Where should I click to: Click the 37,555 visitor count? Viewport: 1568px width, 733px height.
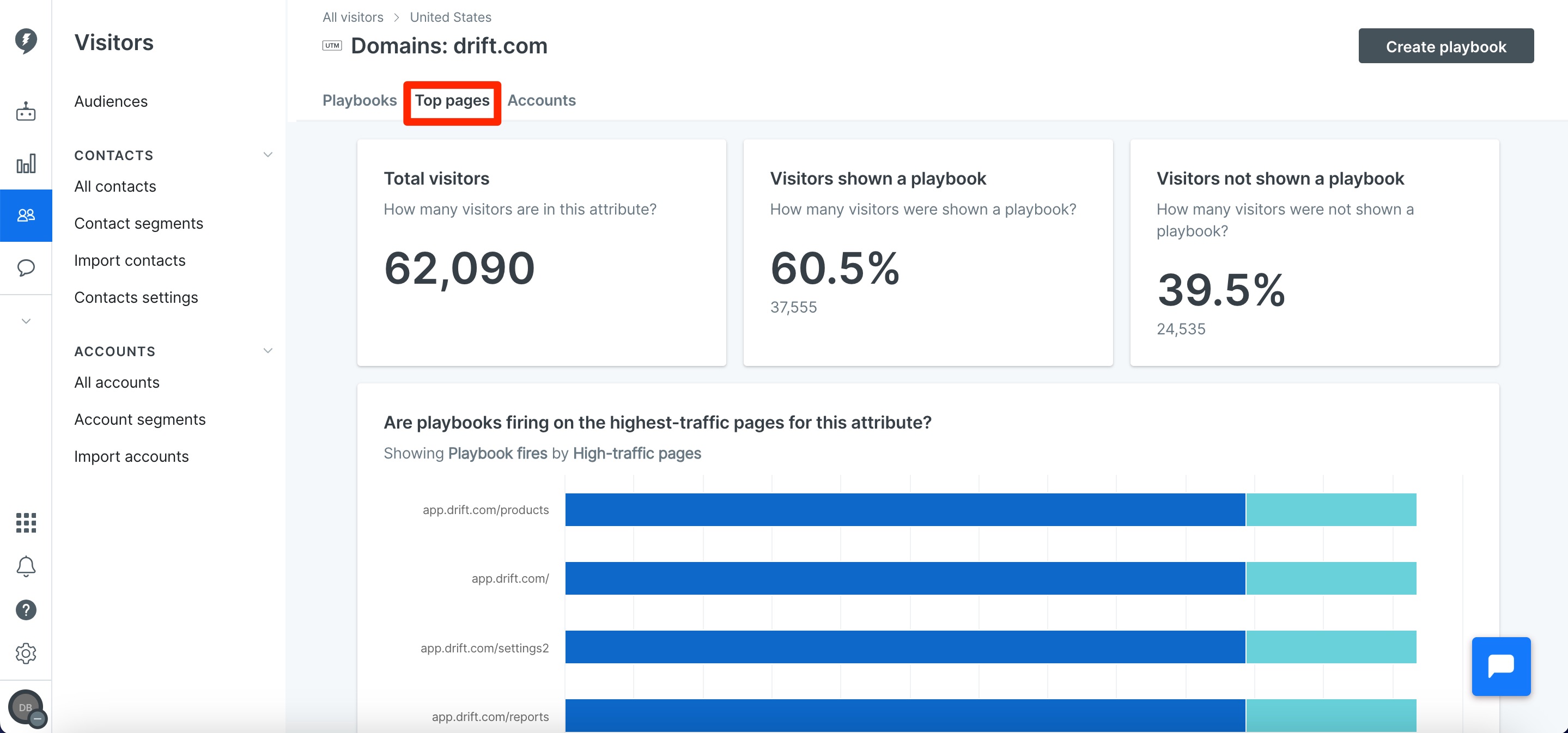pos(793,307)
